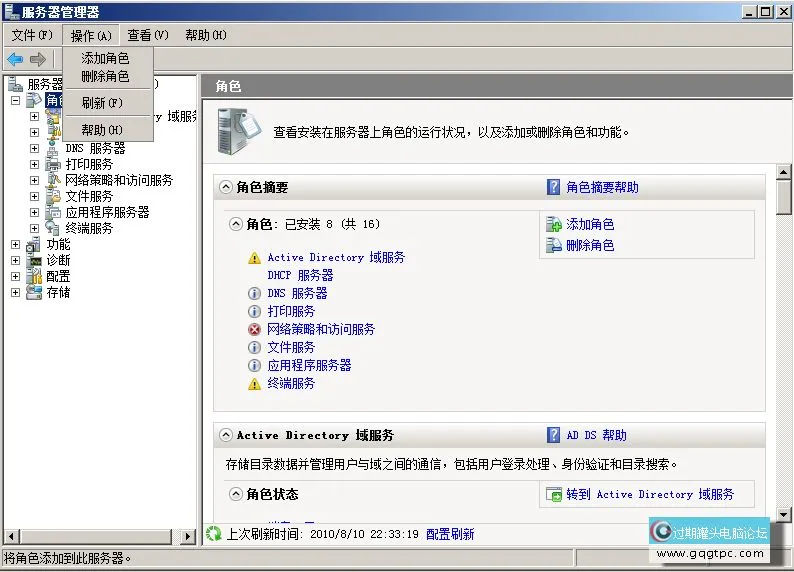Open the 角色摘要帮助 link

pyautogui.click(x=602, y=187)
